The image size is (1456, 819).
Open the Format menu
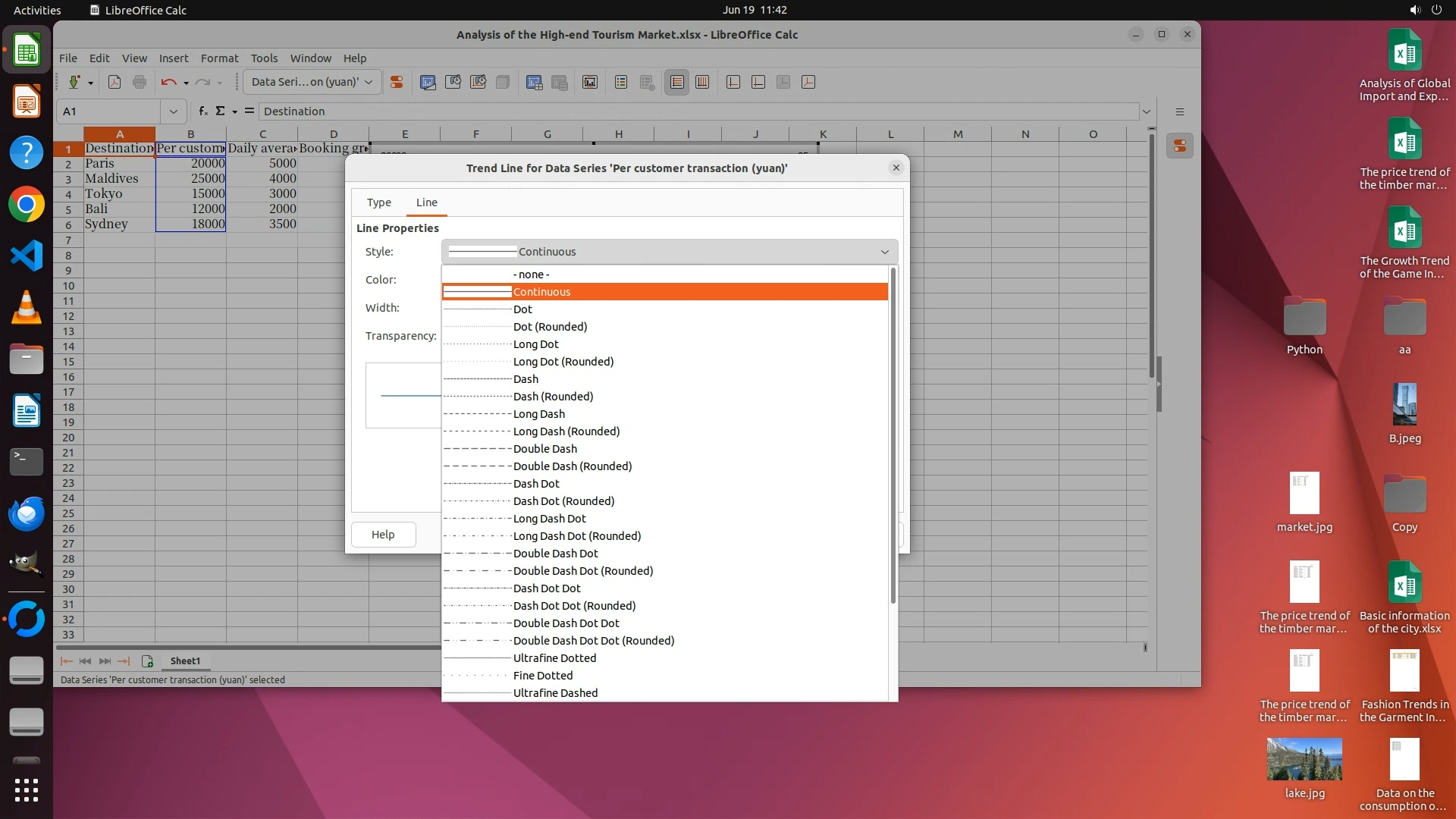pos(219,58)
